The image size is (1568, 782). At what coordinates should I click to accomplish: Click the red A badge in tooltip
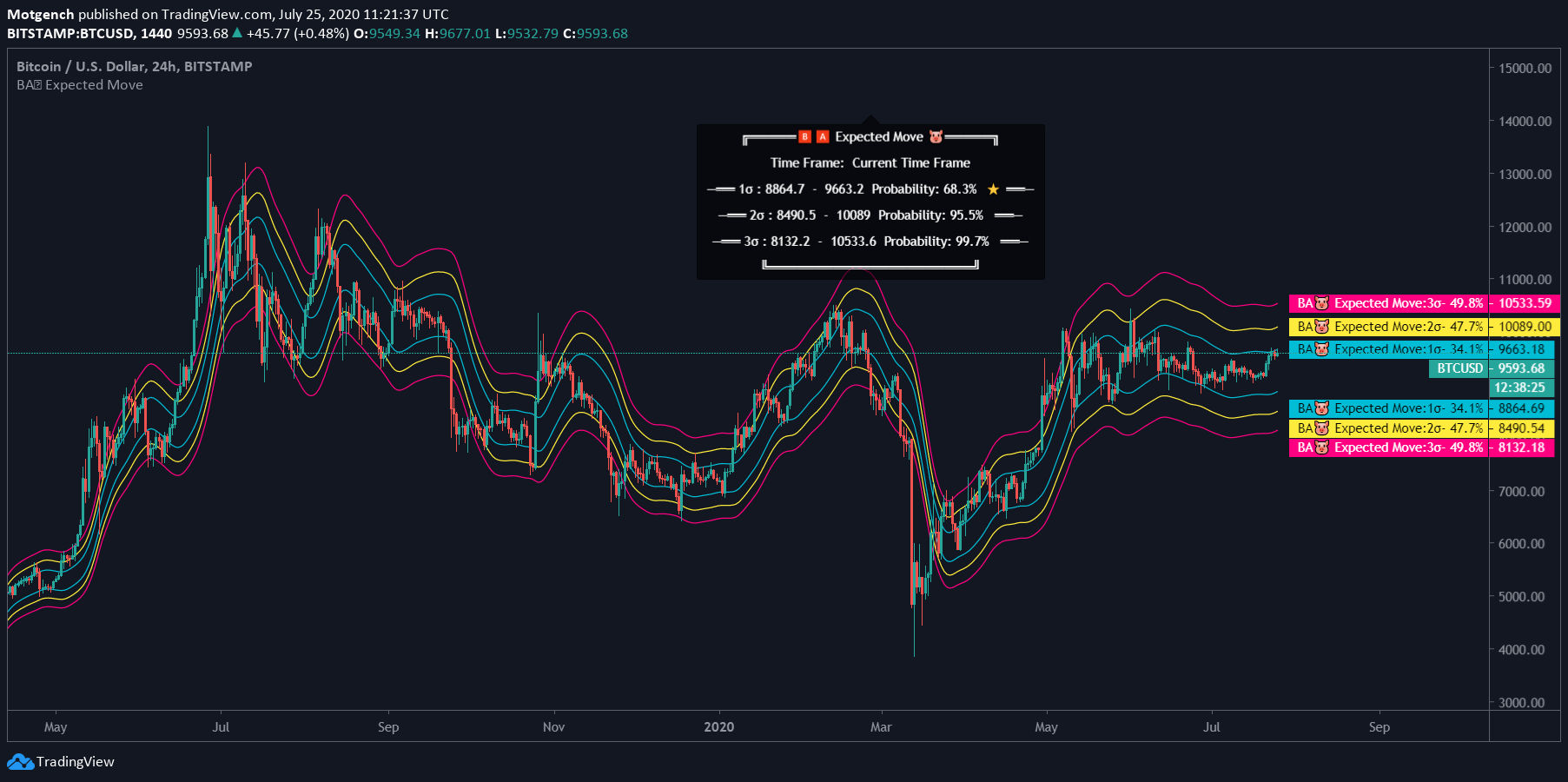click(823, 137)
